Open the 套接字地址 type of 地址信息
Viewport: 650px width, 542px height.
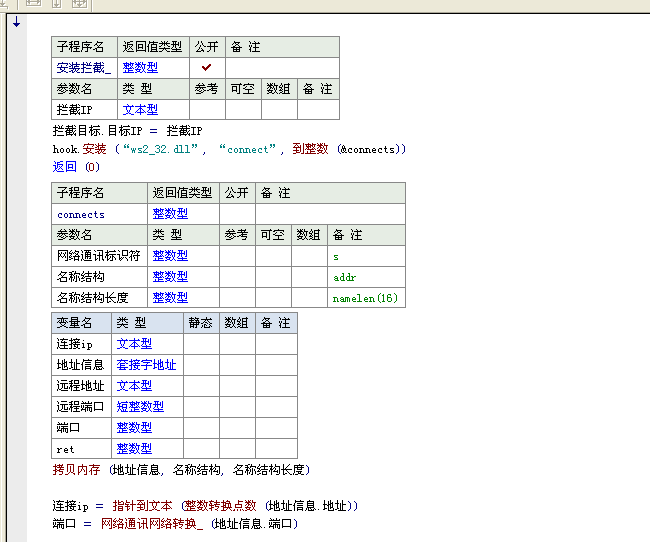pos(146,365)
